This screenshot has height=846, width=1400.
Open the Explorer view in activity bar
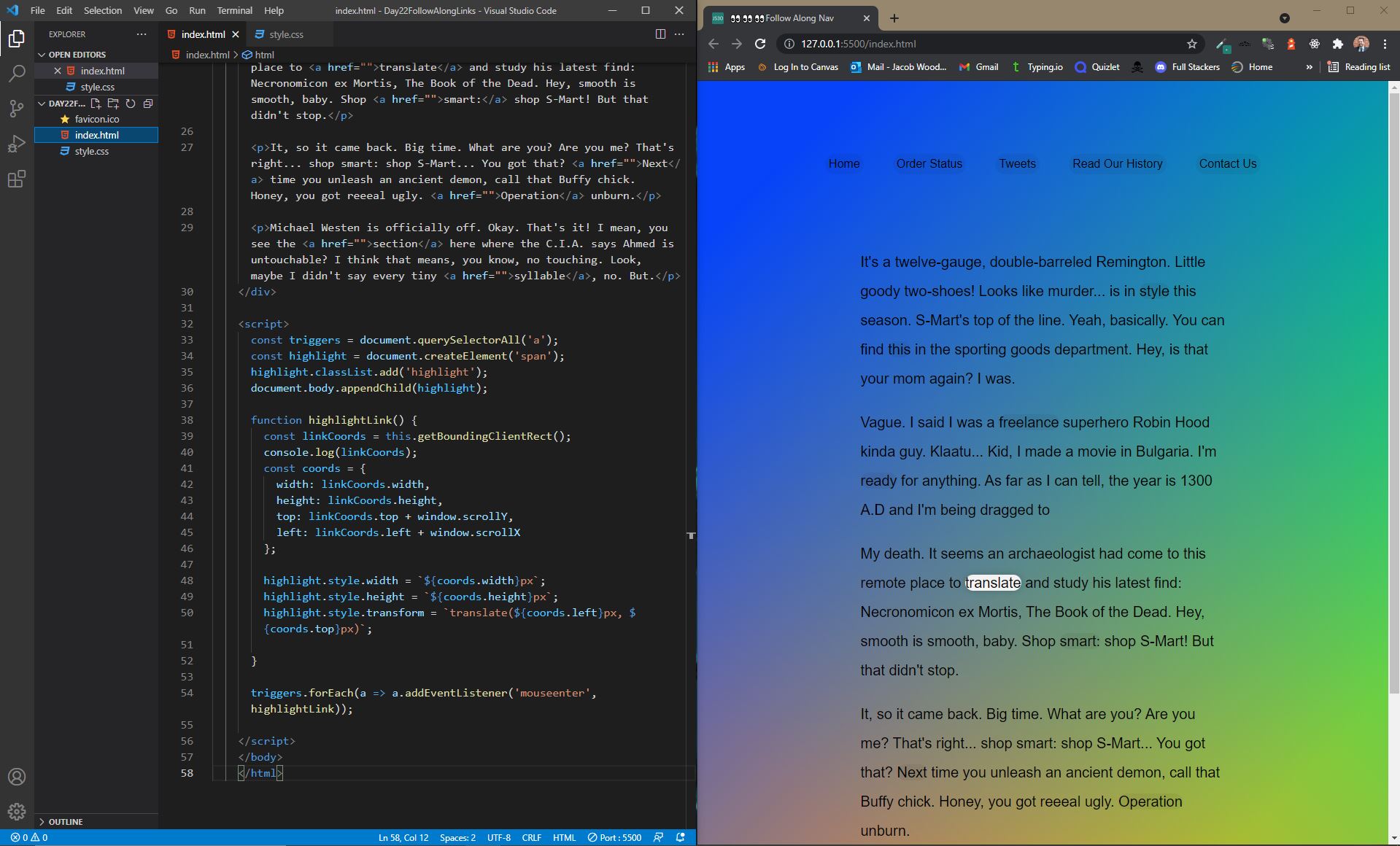[x=16, y=38]
